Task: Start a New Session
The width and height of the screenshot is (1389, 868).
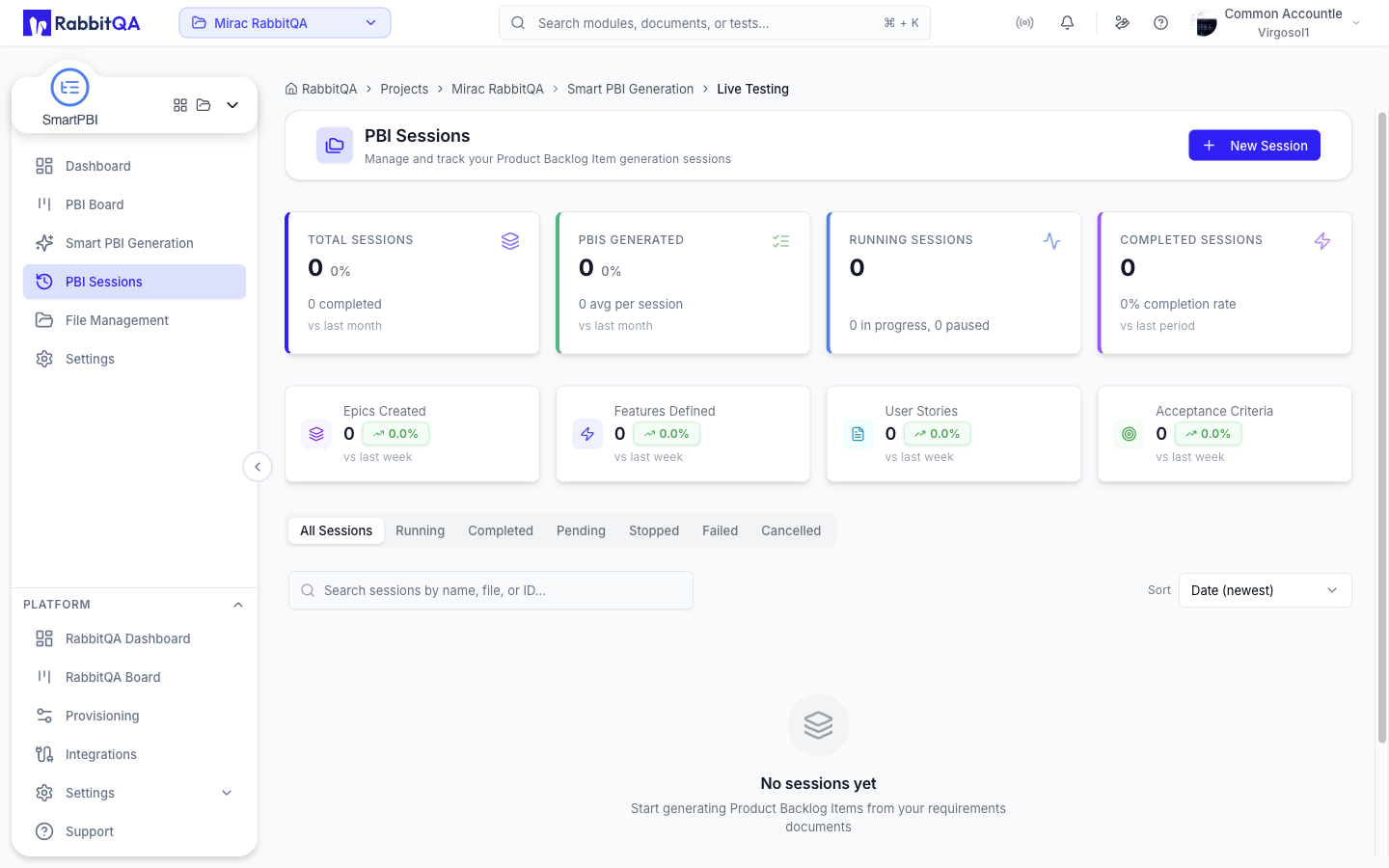Action: (x=1254, y=146)
